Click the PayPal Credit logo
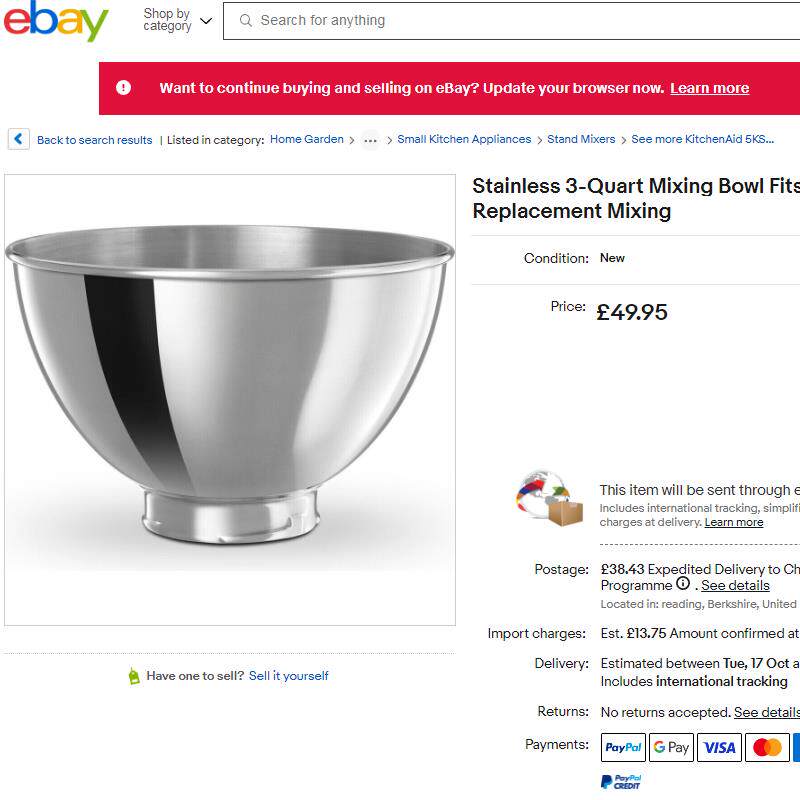800x800 pixels. tap(620, 781)
